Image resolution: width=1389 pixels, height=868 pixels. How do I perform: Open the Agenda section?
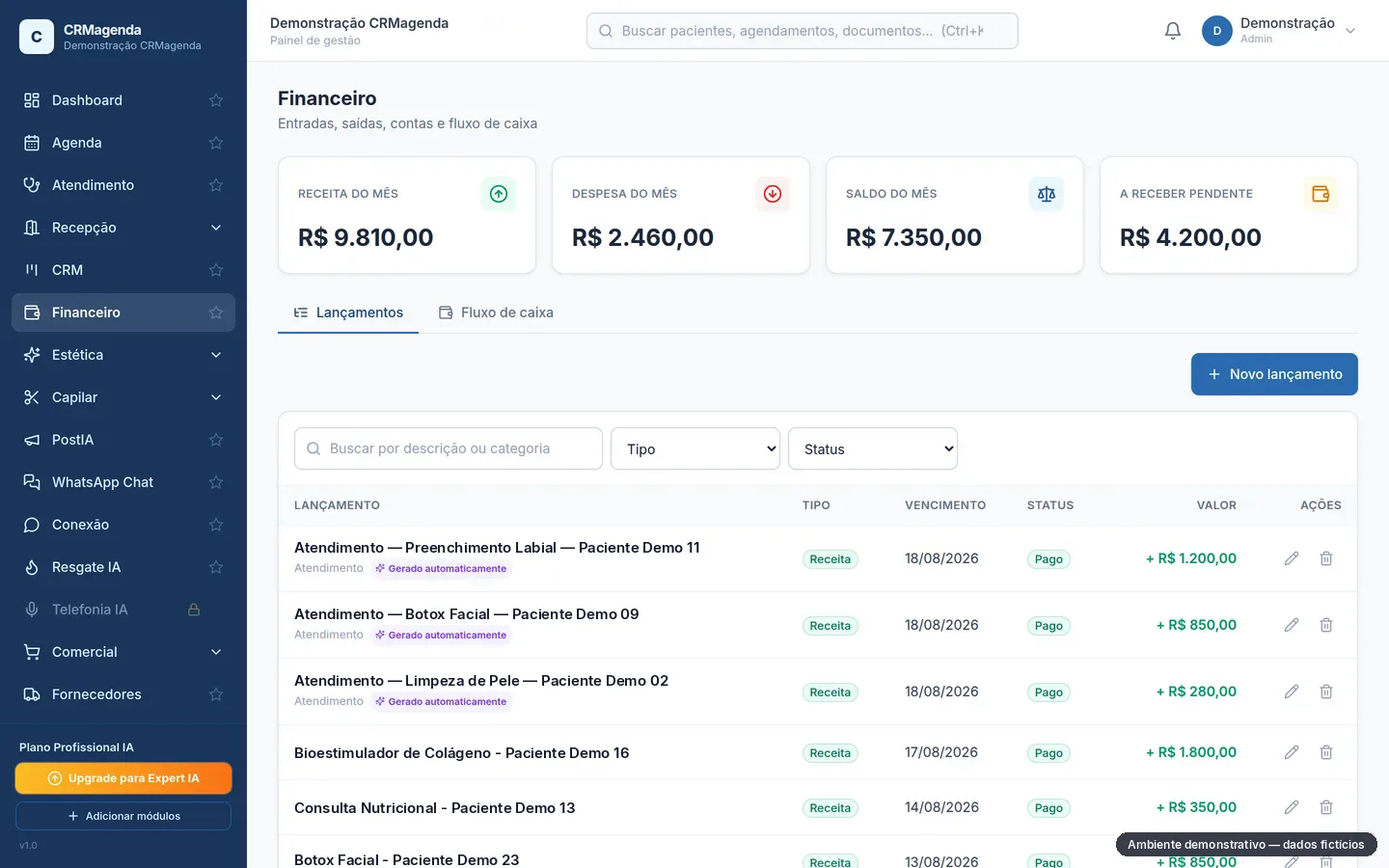click(123, 143)
